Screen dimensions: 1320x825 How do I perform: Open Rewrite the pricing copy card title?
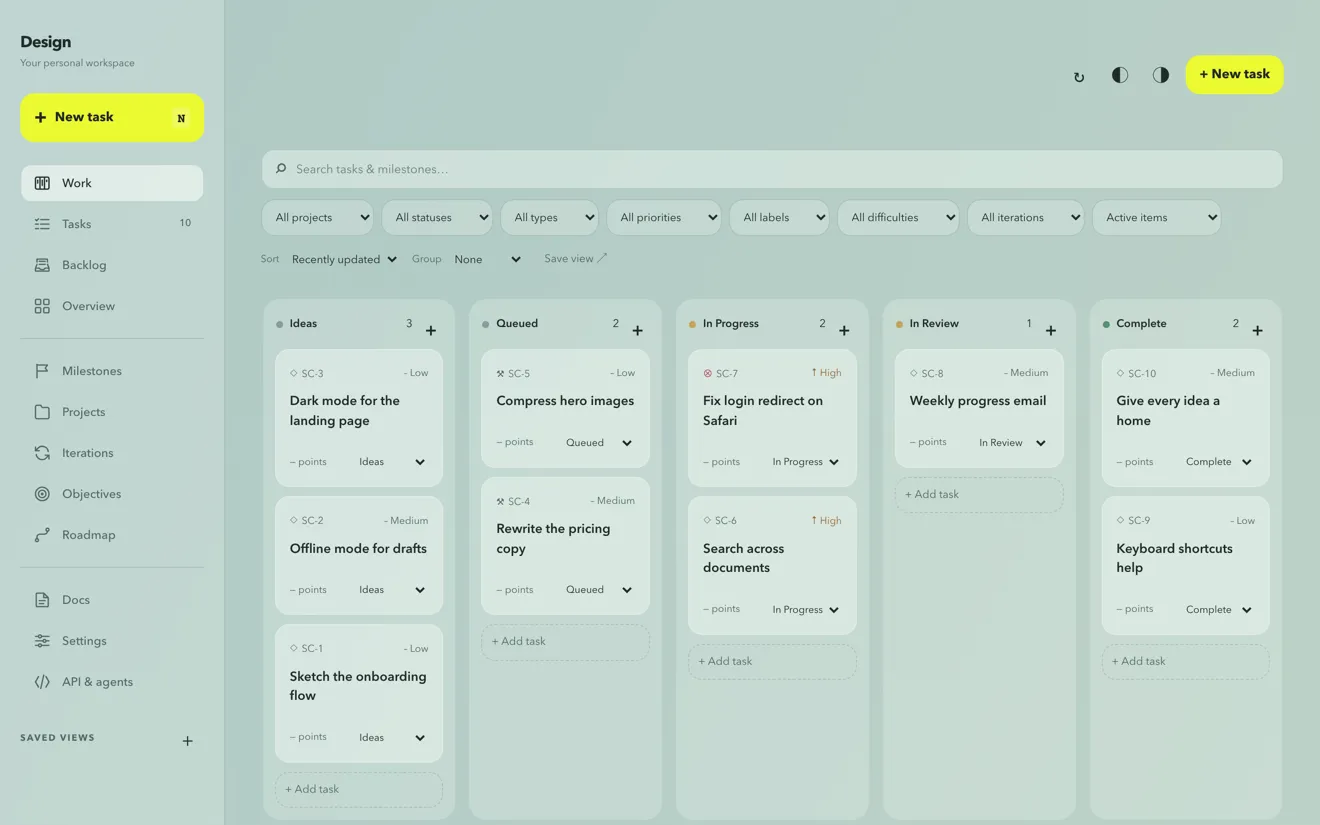[553, 538]
